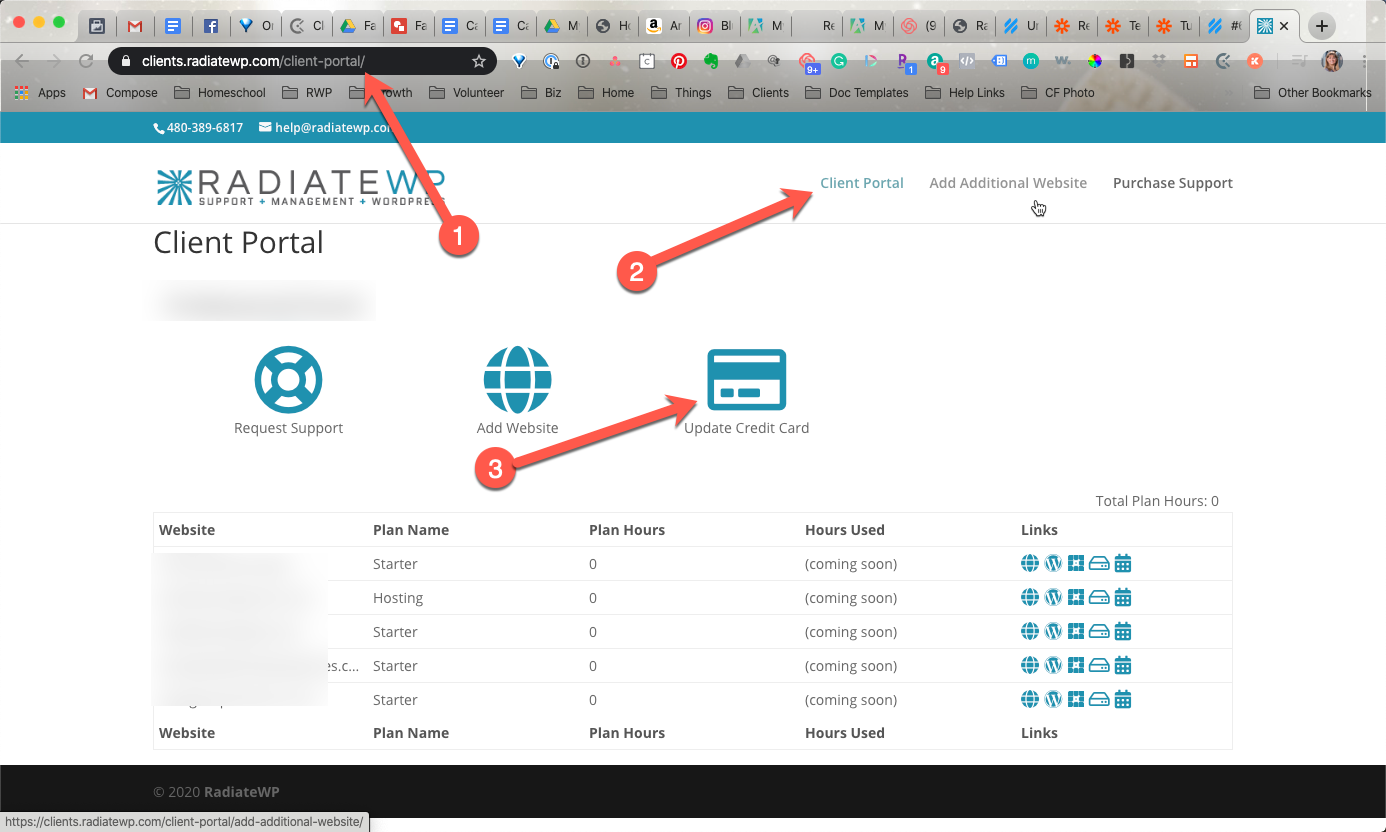Click the server drive icon in the bottom Starter row
Image resolution: width=1386 pixels, height=832 pixels.
1099,700
